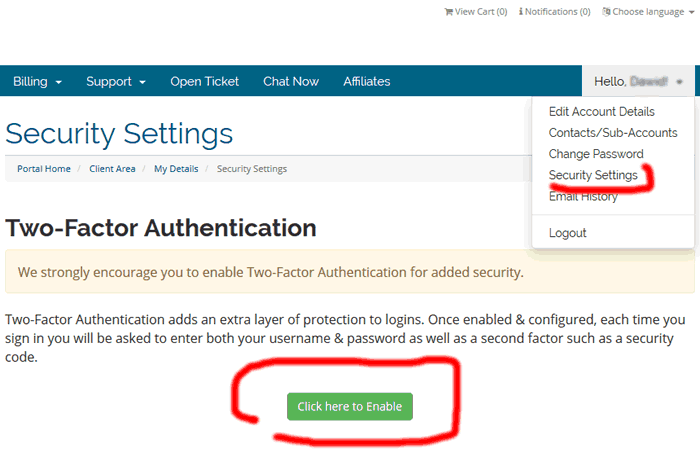Open the Billing dropdown menu
Viewport: 700px width, 462px height.
click(x=38, y=81)
